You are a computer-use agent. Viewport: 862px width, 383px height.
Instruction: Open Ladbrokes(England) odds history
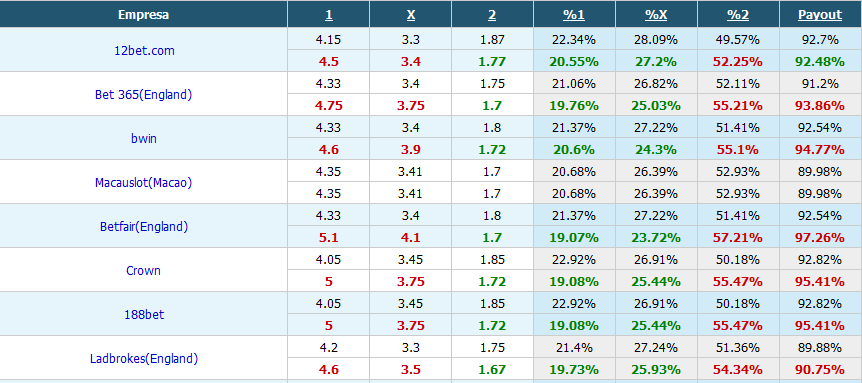143,359
